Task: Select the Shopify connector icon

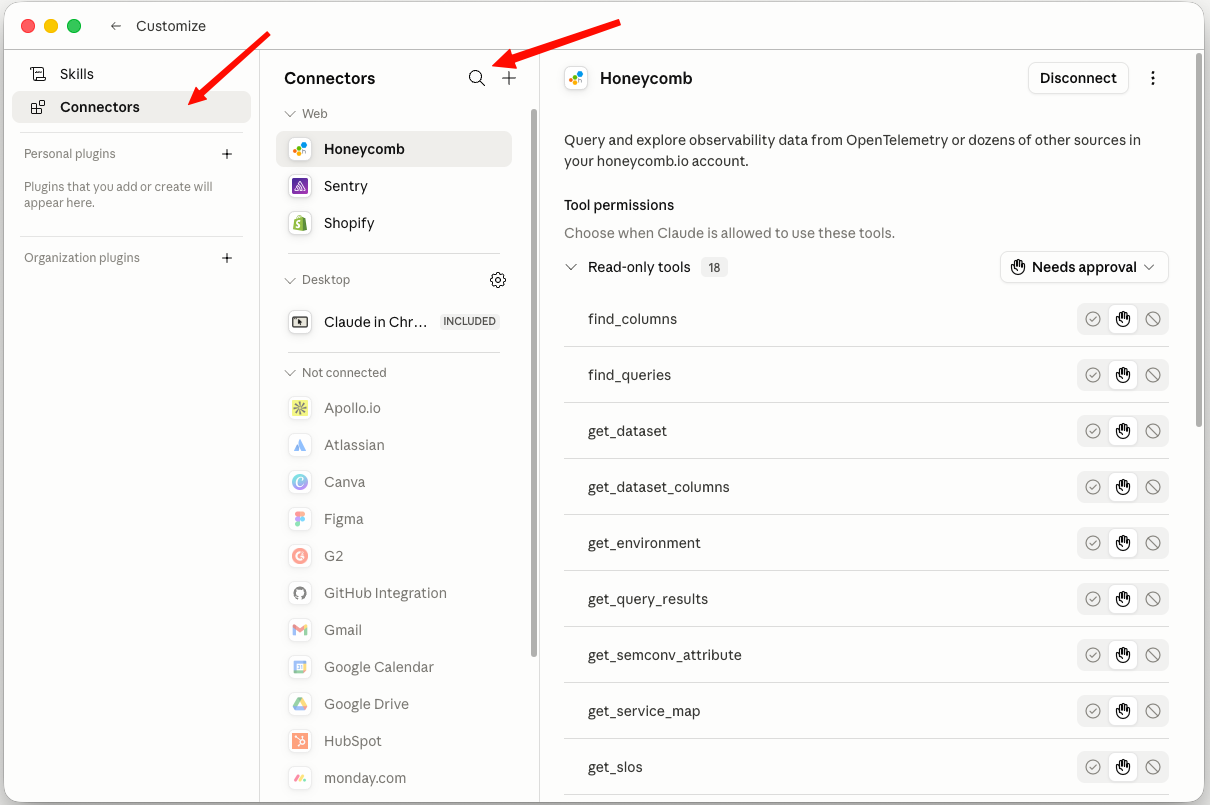Action: [x=300, y=223]
